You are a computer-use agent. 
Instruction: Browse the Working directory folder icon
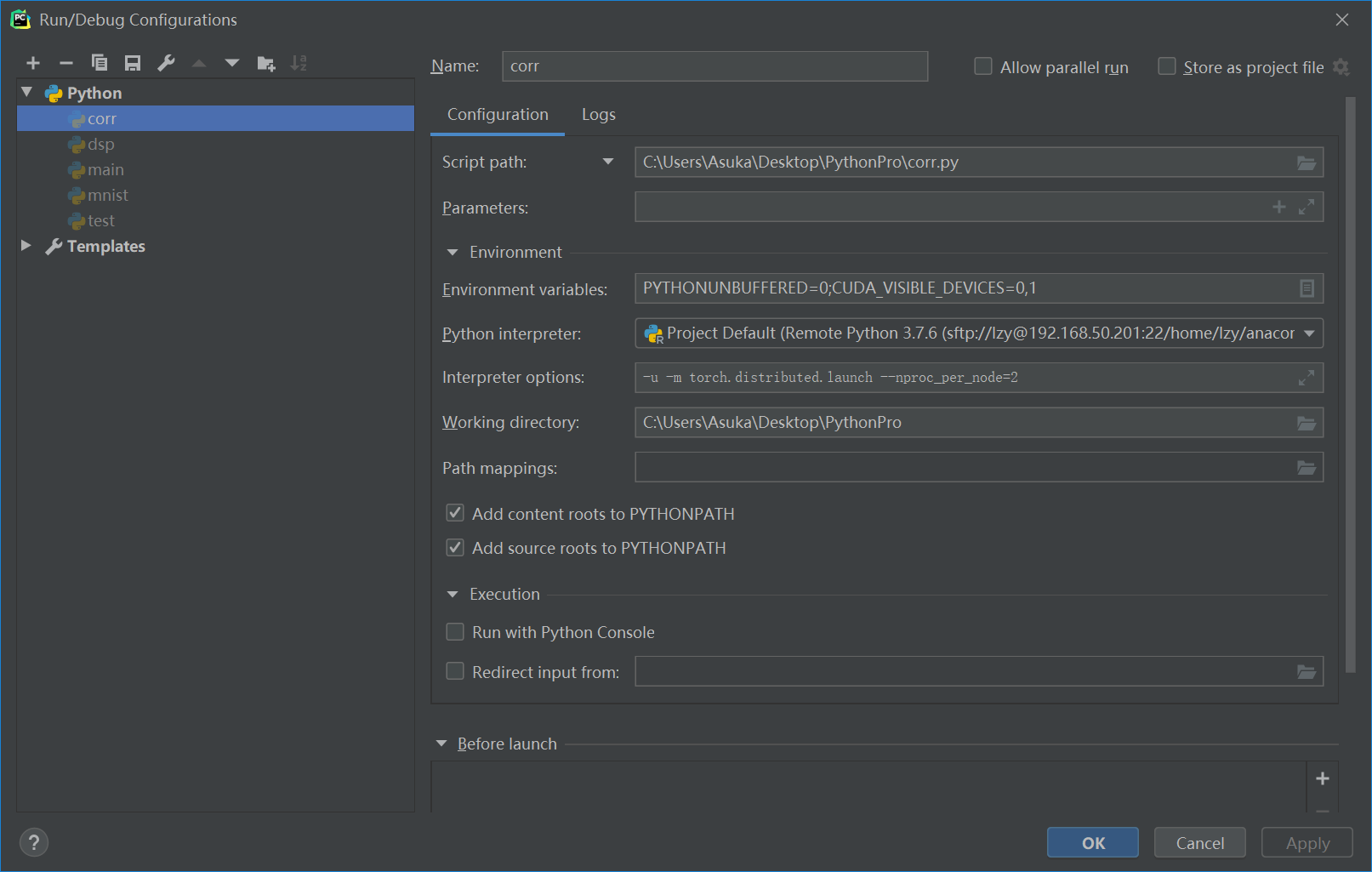tap(1307, 423)
